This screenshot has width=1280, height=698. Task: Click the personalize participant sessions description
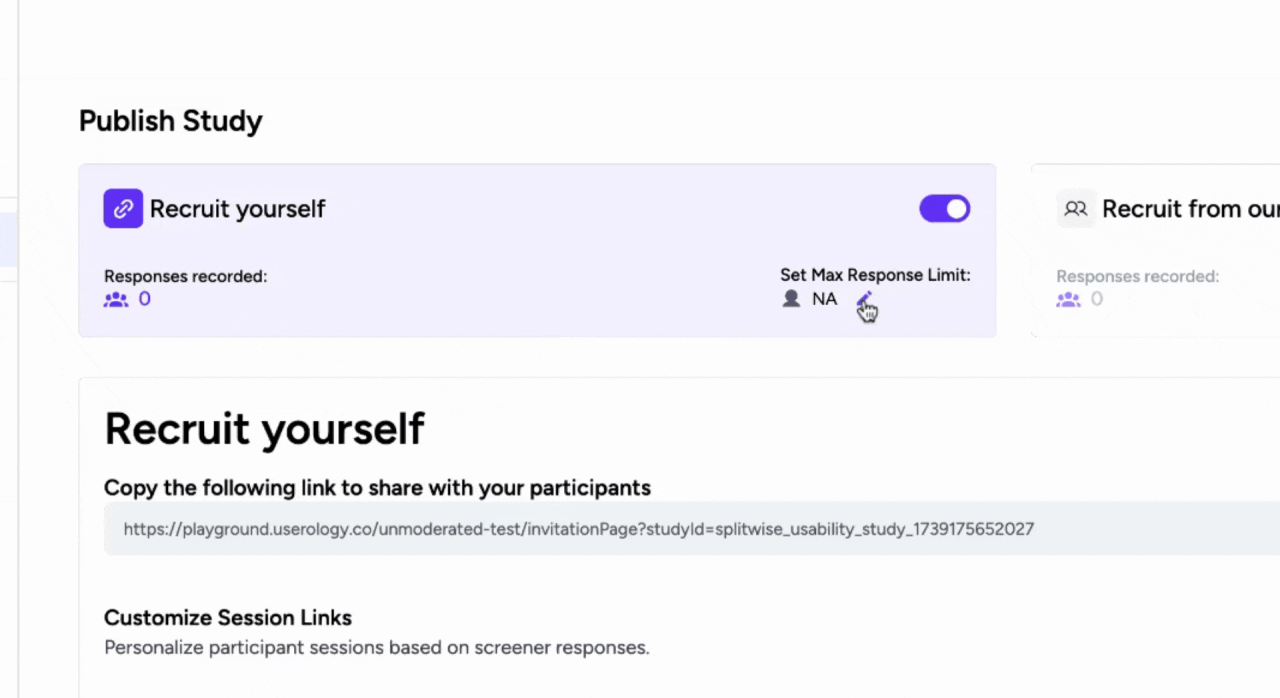pyautogui.click(x=376, y=647)
